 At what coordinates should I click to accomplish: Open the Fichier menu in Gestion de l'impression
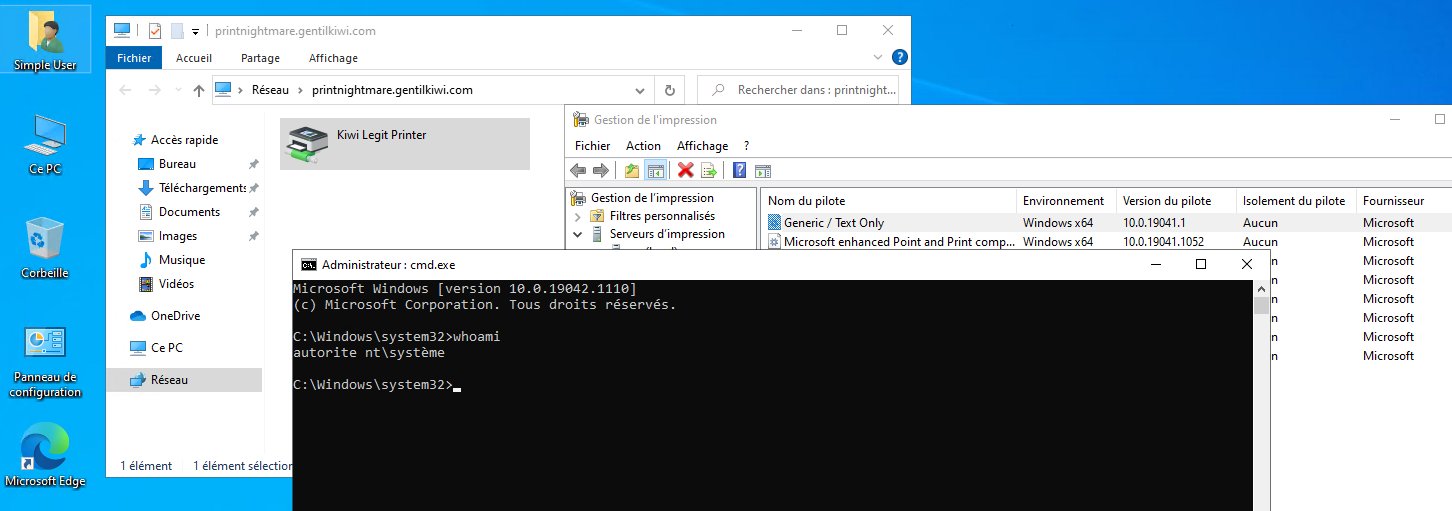(592, 146)
